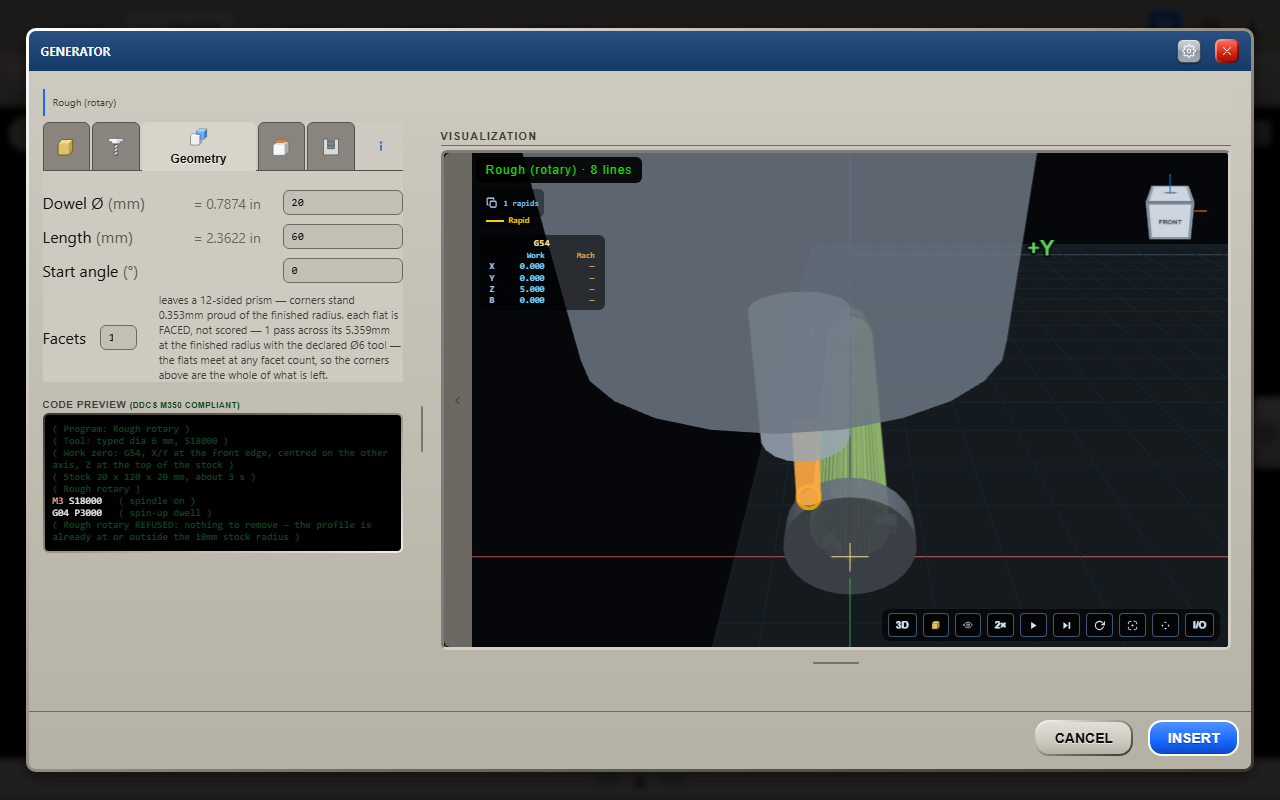
Task: Click the yellow Rapid legend entry
Action: (508, 220)
